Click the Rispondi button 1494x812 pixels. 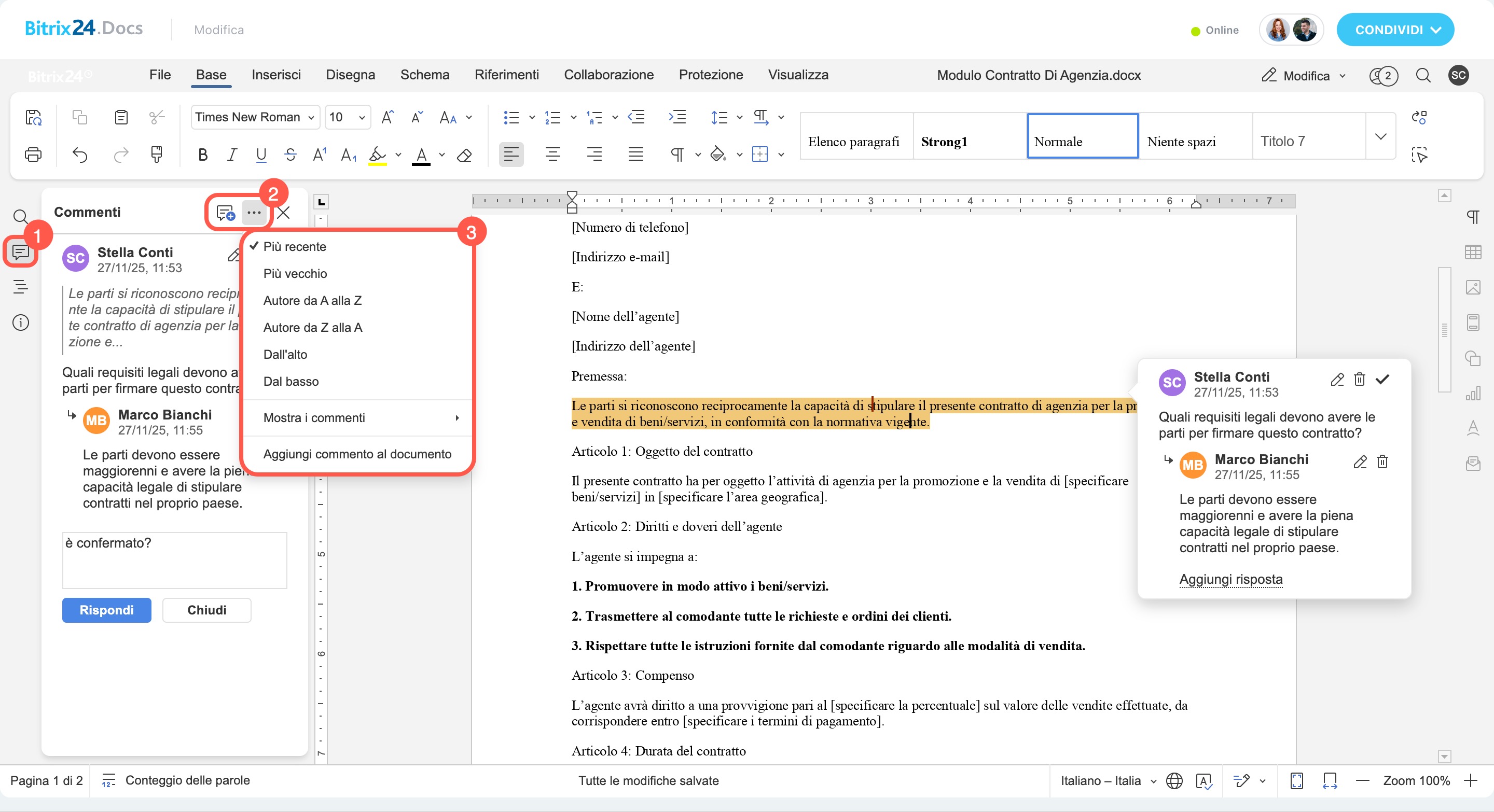tap(107, 610)
